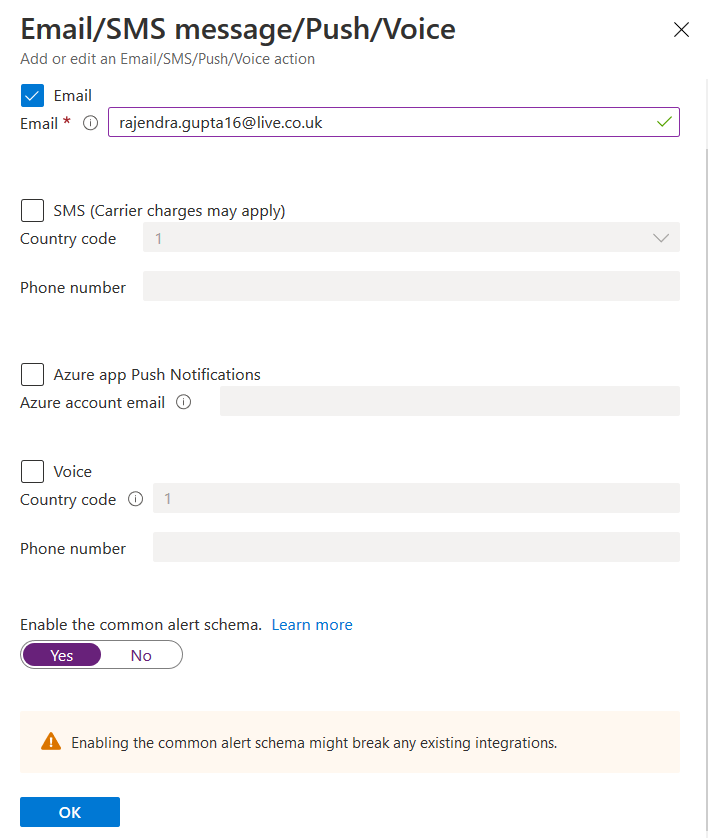Enable Azure app Push Notifications checkbox
Screen dimensions: 708x838
click(32, 374)
